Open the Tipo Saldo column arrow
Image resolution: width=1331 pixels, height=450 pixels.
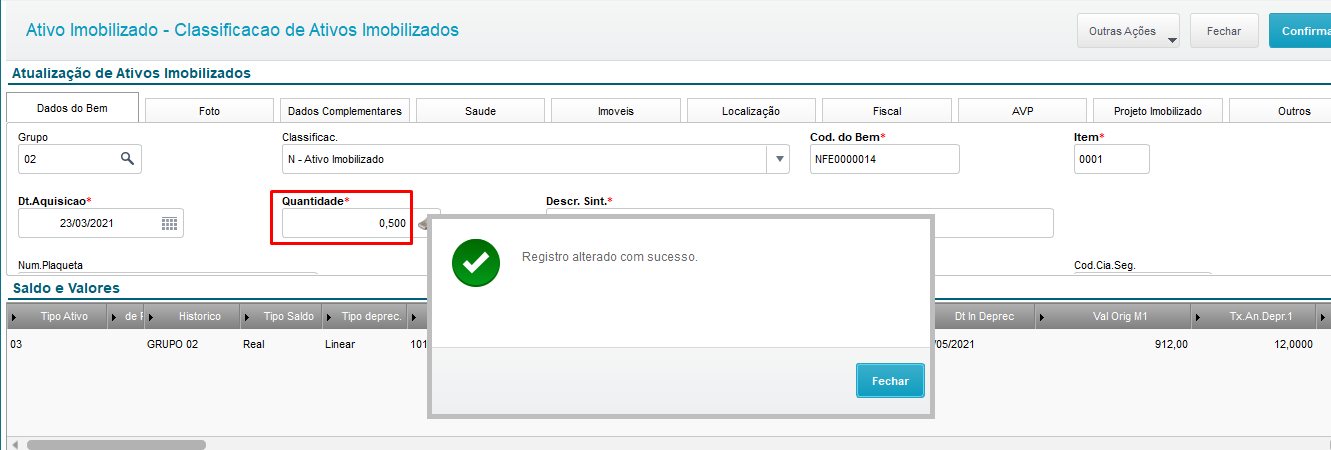247,317
